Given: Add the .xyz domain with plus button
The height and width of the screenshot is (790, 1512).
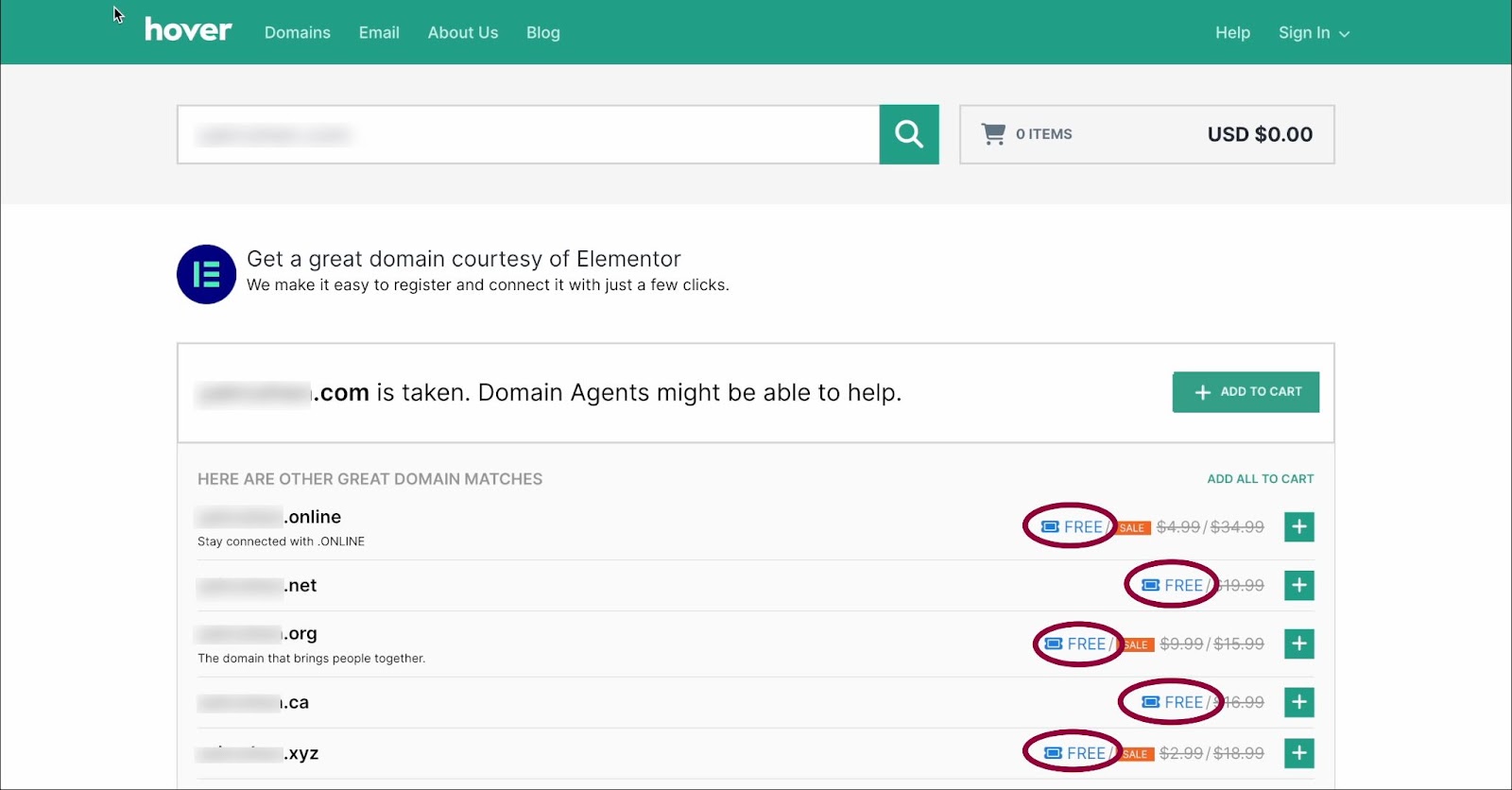Looking at the screenshot, I should [x=1299, y=753].
